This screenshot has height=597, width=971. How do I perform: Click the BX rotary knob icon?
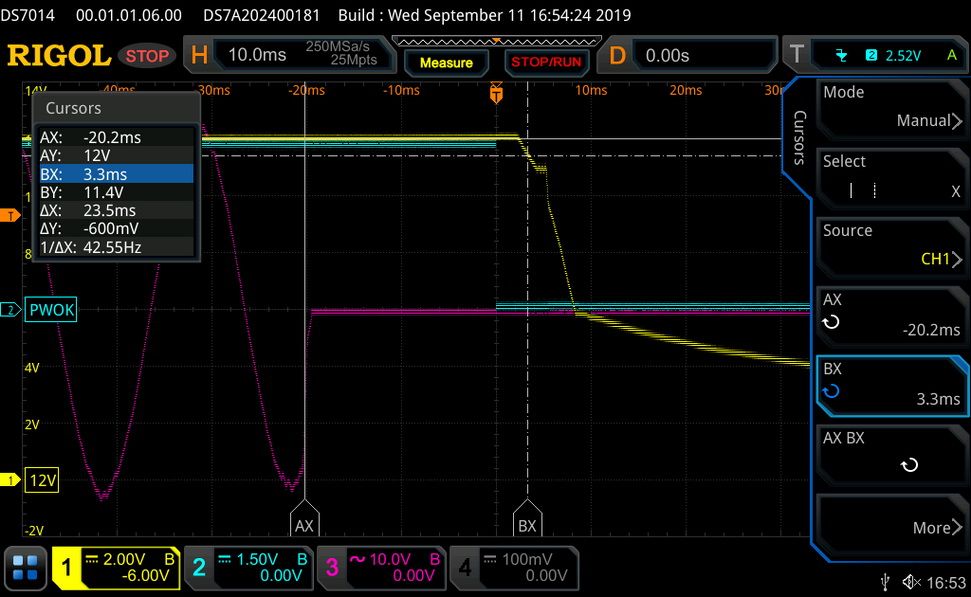tap(830, 391)
